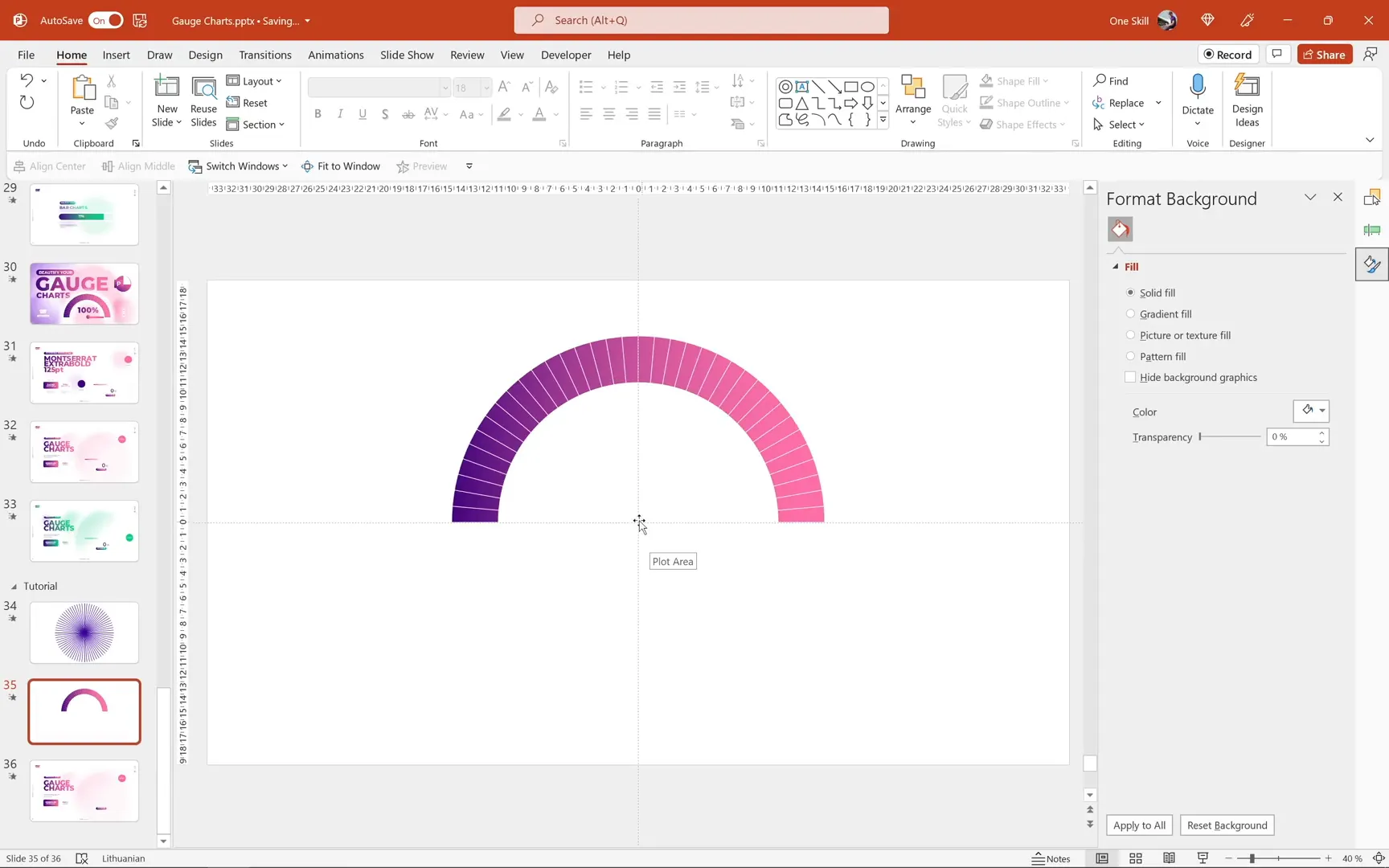This screenshot has height=868, width=1389.
Task: Open the Shape Fill dropdown
Action: [1015, 80]
